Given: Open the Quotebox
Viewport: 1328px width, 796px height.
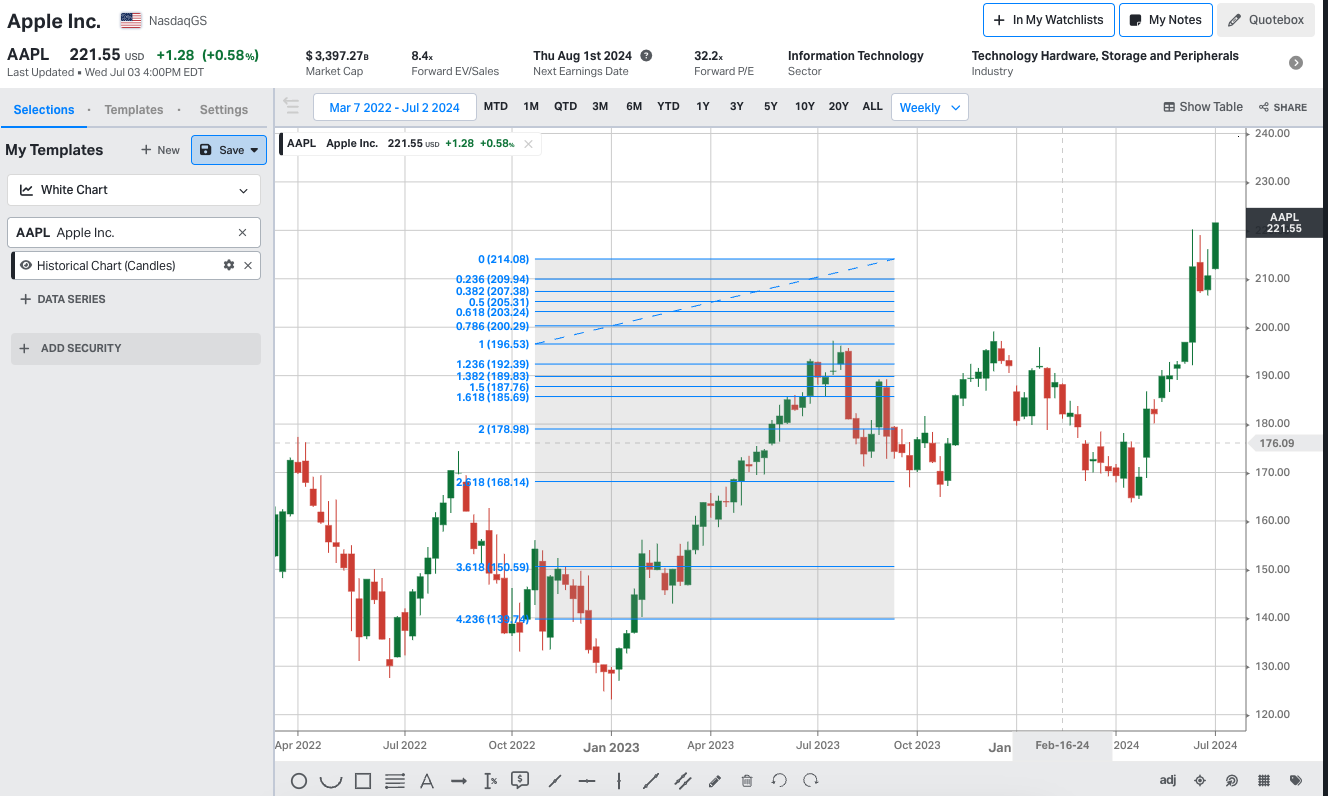Looking at the screenshot, I should [x=1266, y=20].
